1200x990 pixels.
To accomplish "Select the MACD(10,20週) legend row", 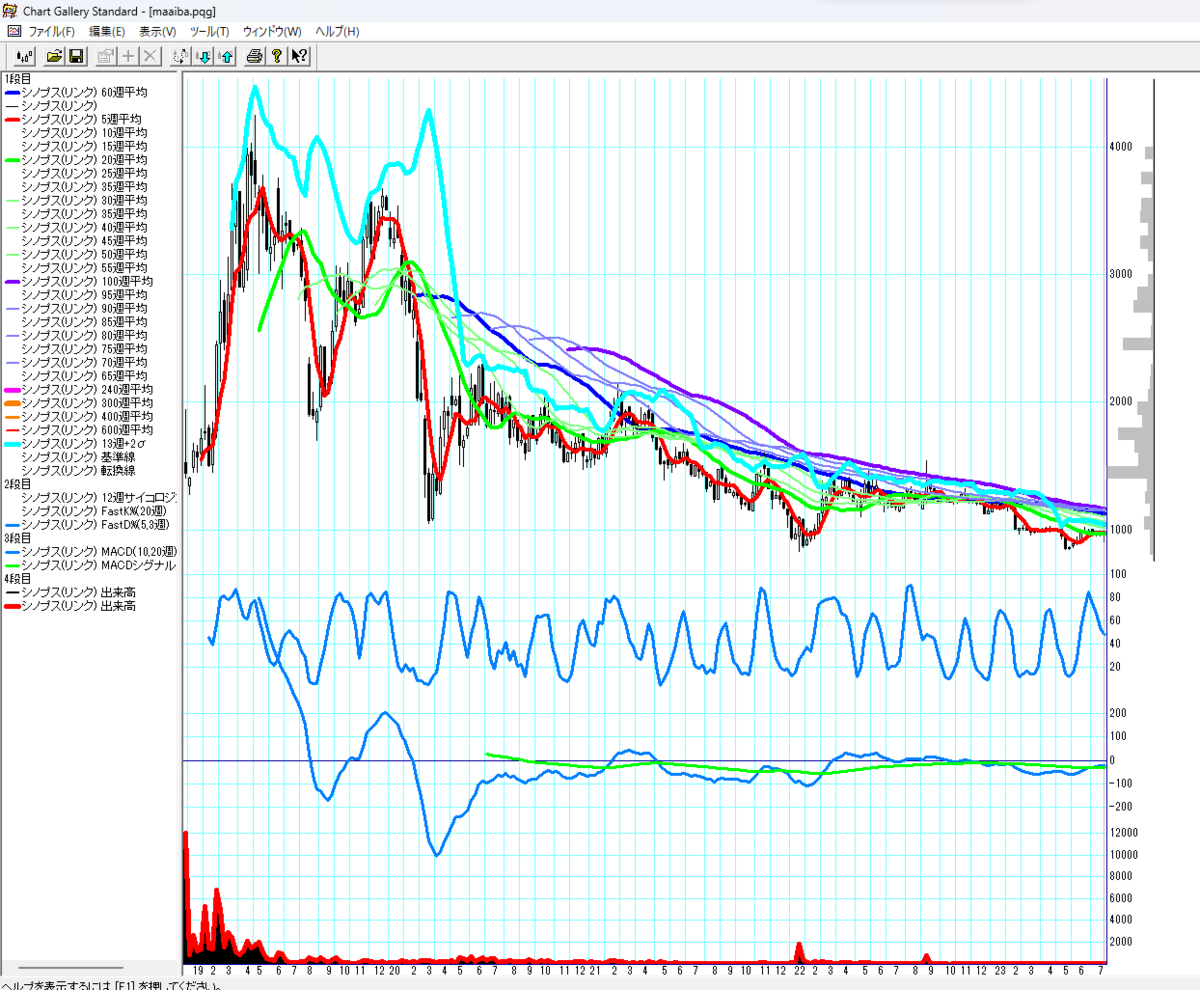I will click(90, 552).
